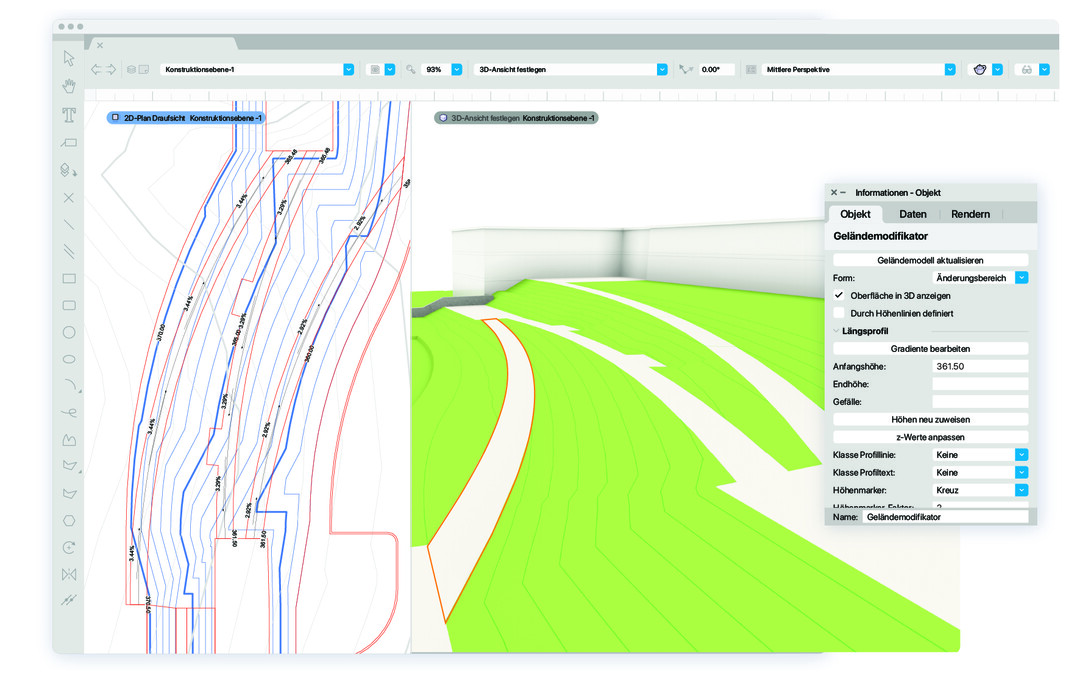Pick the Locus point X tool
The width and height of the screenshot is (1080, 684).
point(69,198)
